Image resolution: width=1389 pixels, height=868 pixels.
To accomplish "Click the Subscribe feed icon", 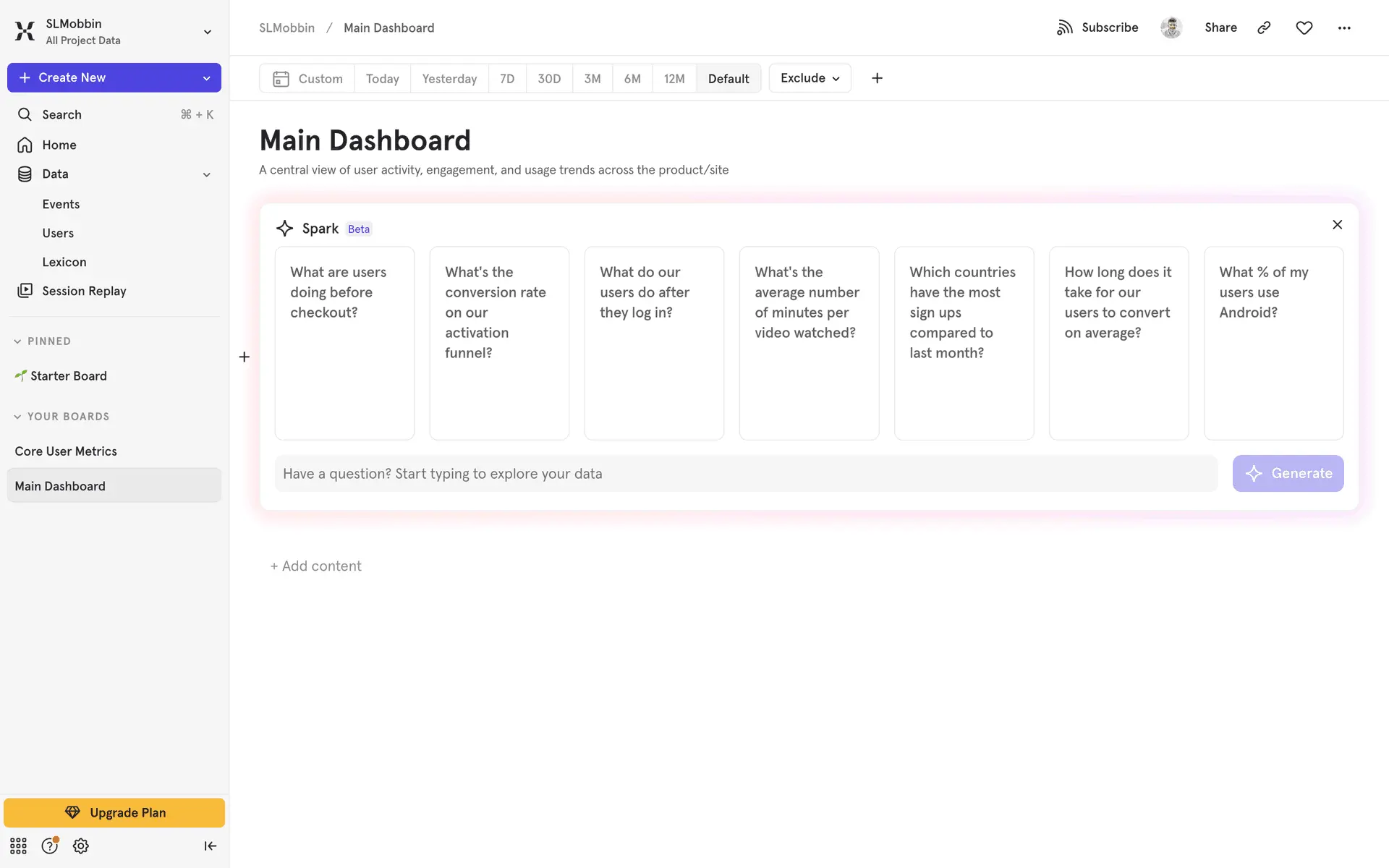I will pyautogui.click(x=1064, y=27).
